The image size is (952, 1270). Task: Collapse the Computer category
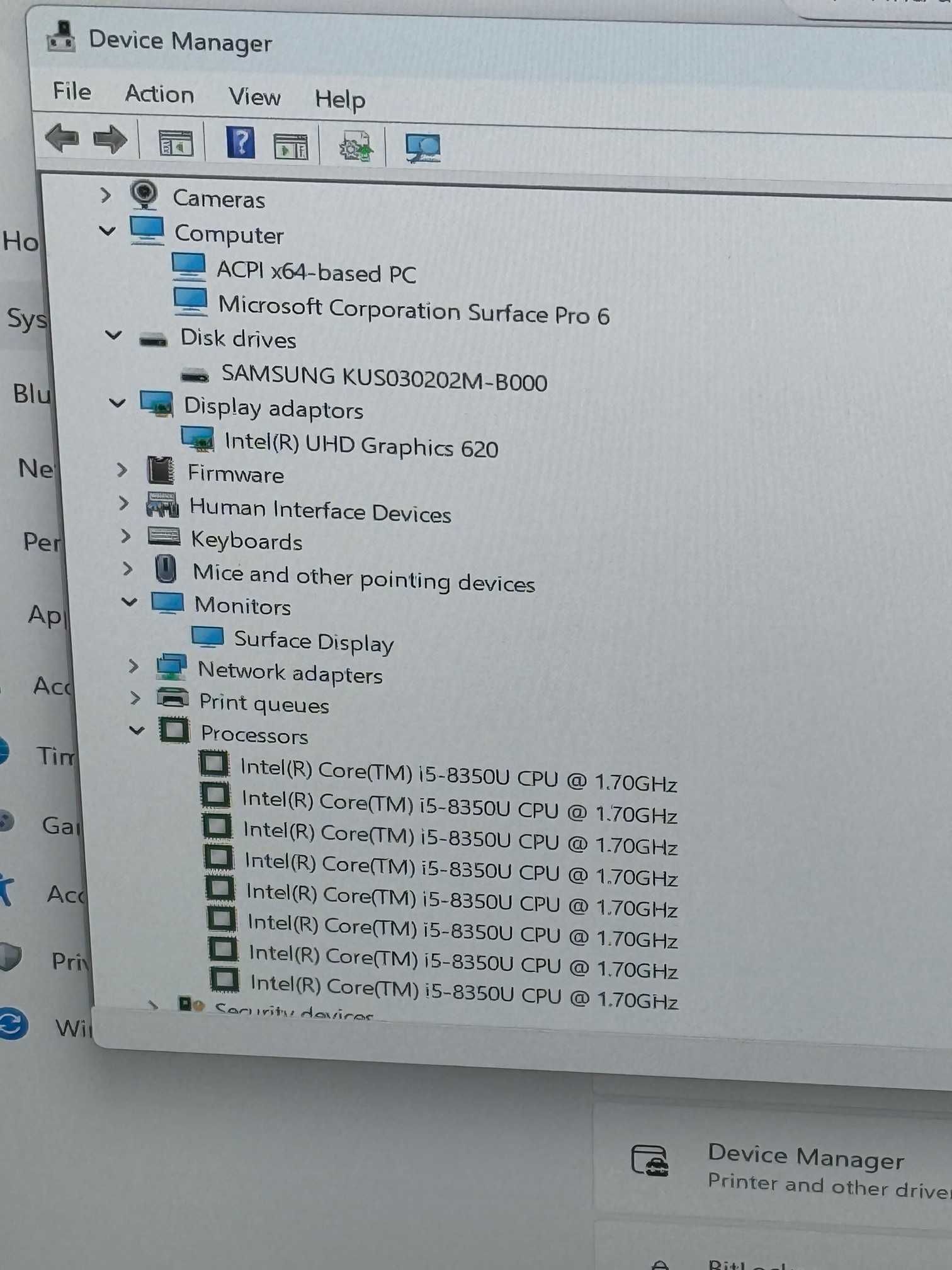coord(108,231)
